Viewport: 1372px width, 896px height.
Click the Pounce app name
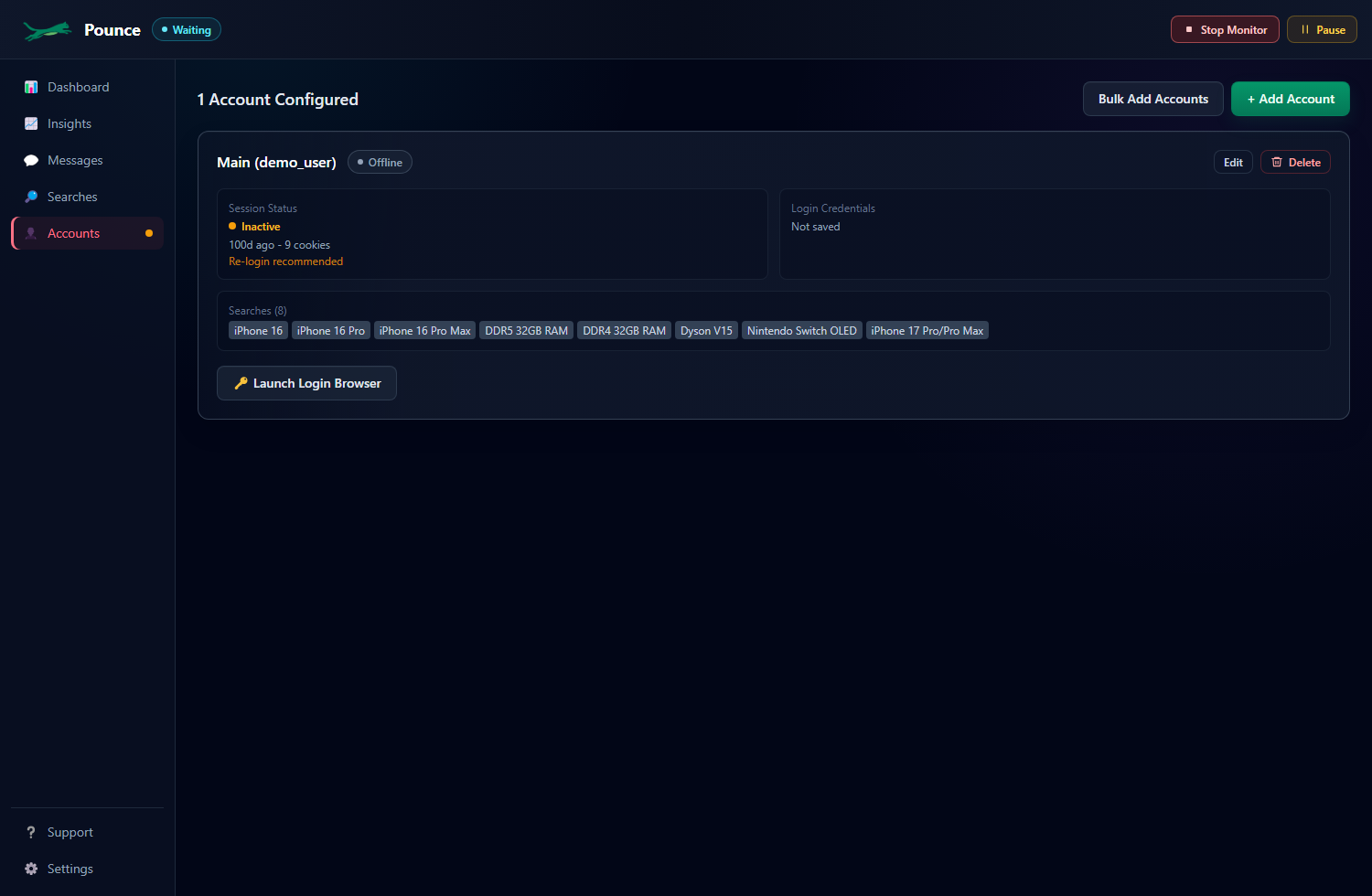[113, 30]
